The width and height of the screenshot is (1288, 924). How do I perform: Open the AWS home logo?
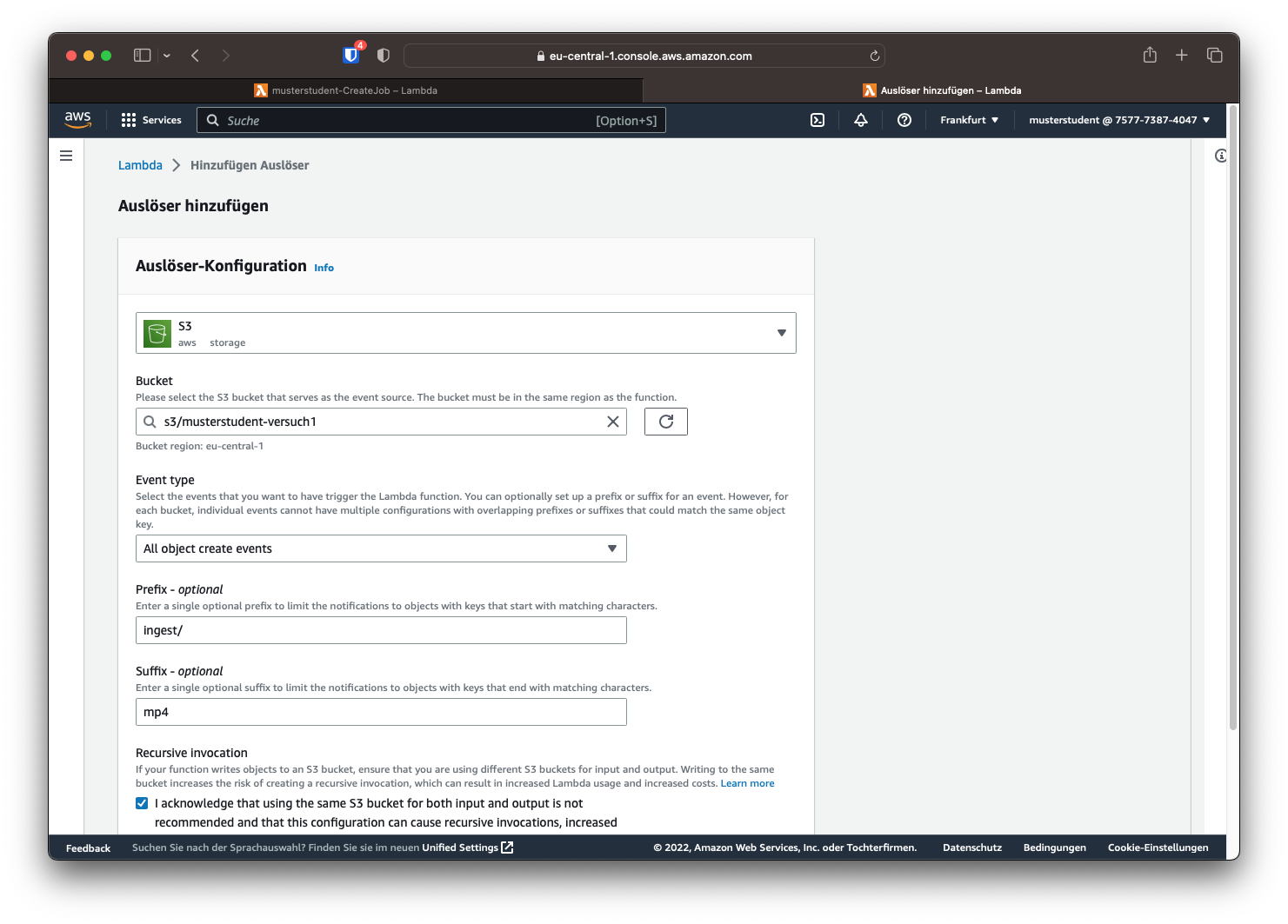click(77, 120)
